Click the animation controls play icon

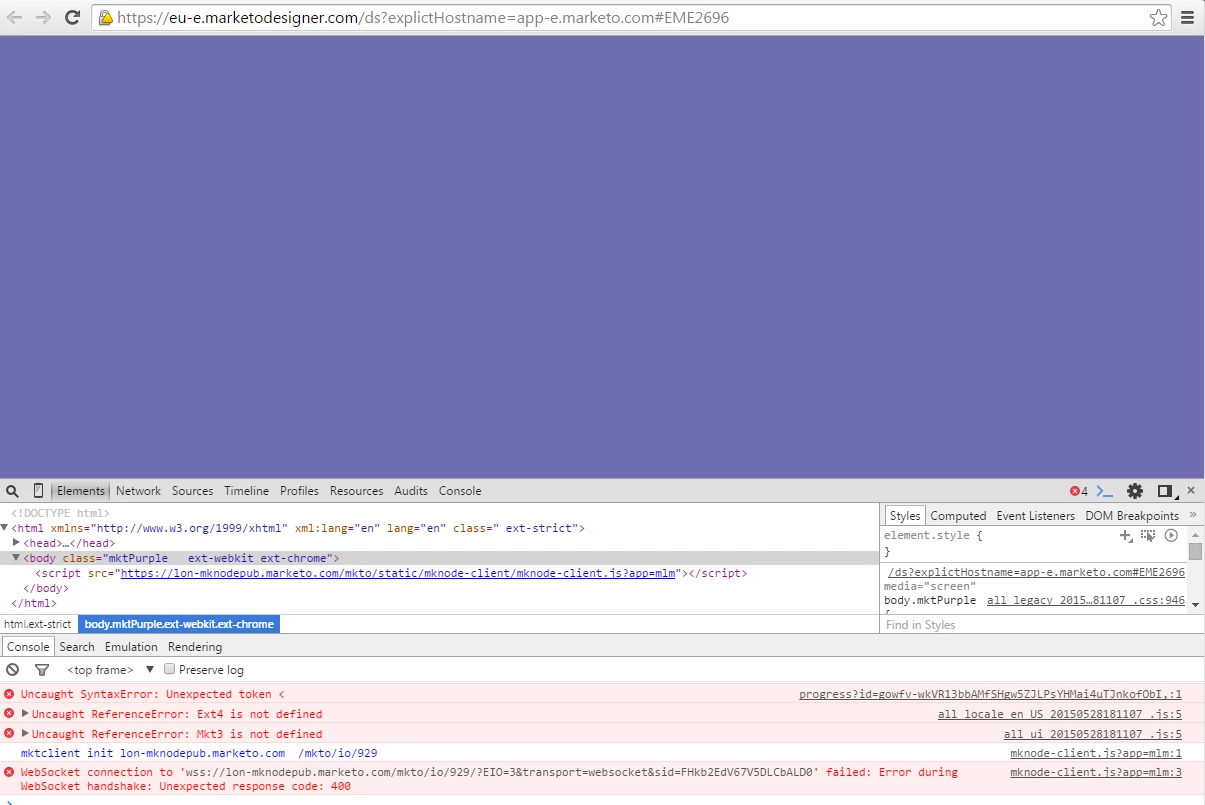[x=1171, y=536]
